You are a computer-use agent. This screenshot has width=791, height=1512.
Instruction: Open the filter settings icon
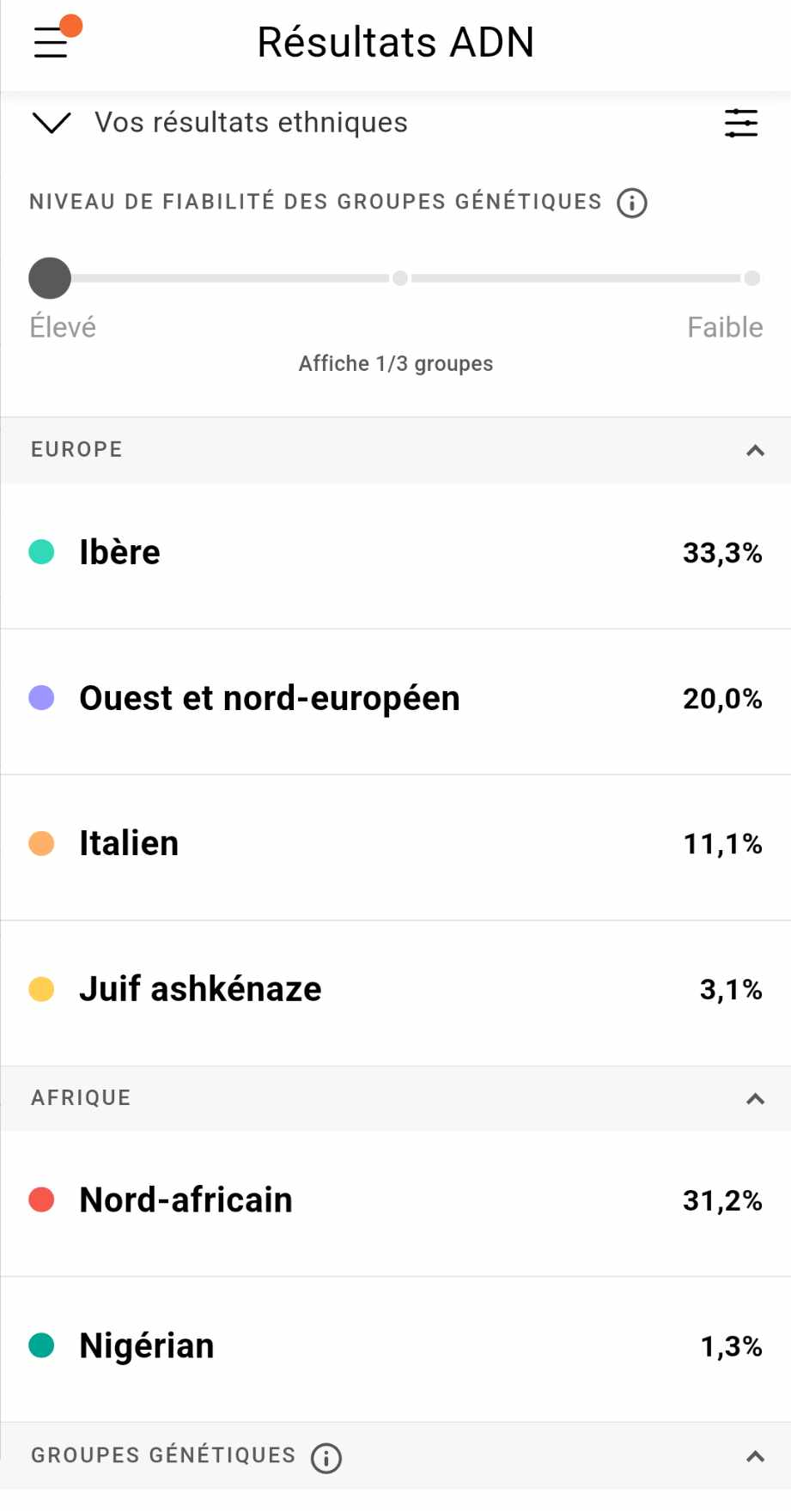(x=740, y=124)
